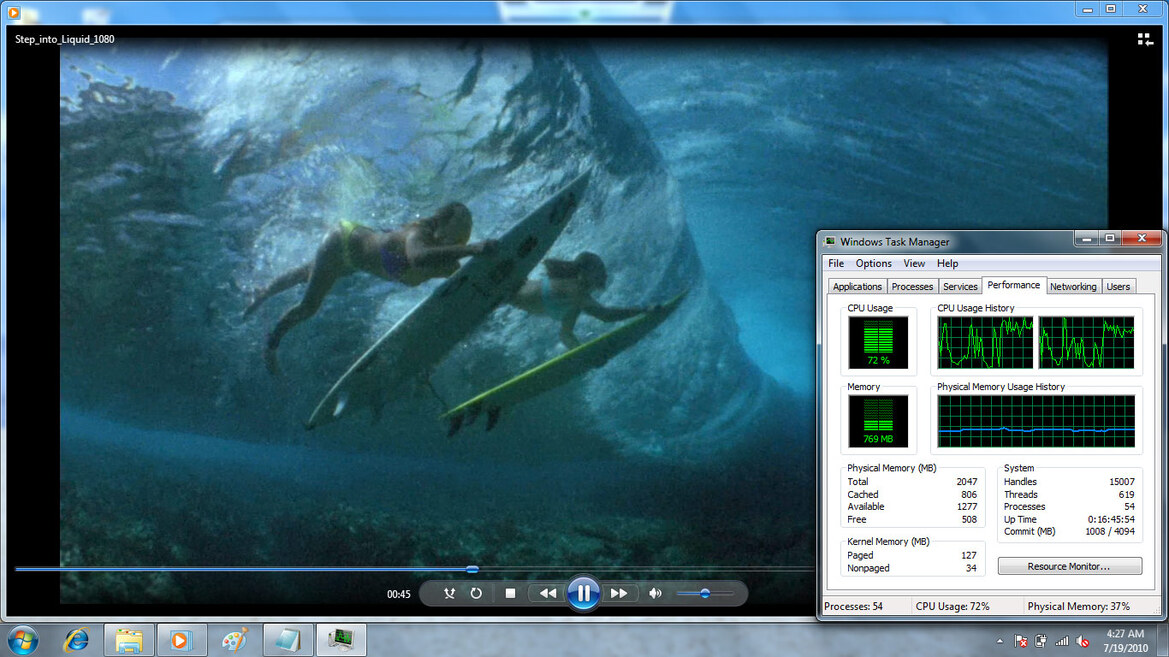
Task: Minimize the Windows Task Manager window
Action: pos(1086,239)
